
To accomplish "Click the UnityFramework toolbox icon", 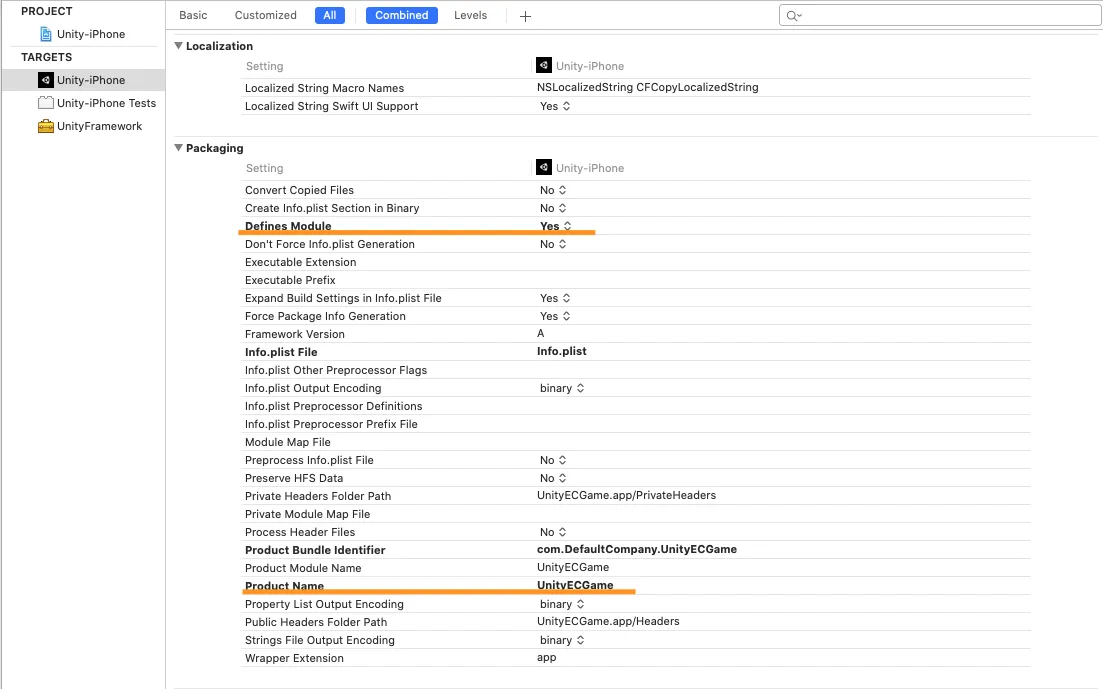I will tap(46, 126).
